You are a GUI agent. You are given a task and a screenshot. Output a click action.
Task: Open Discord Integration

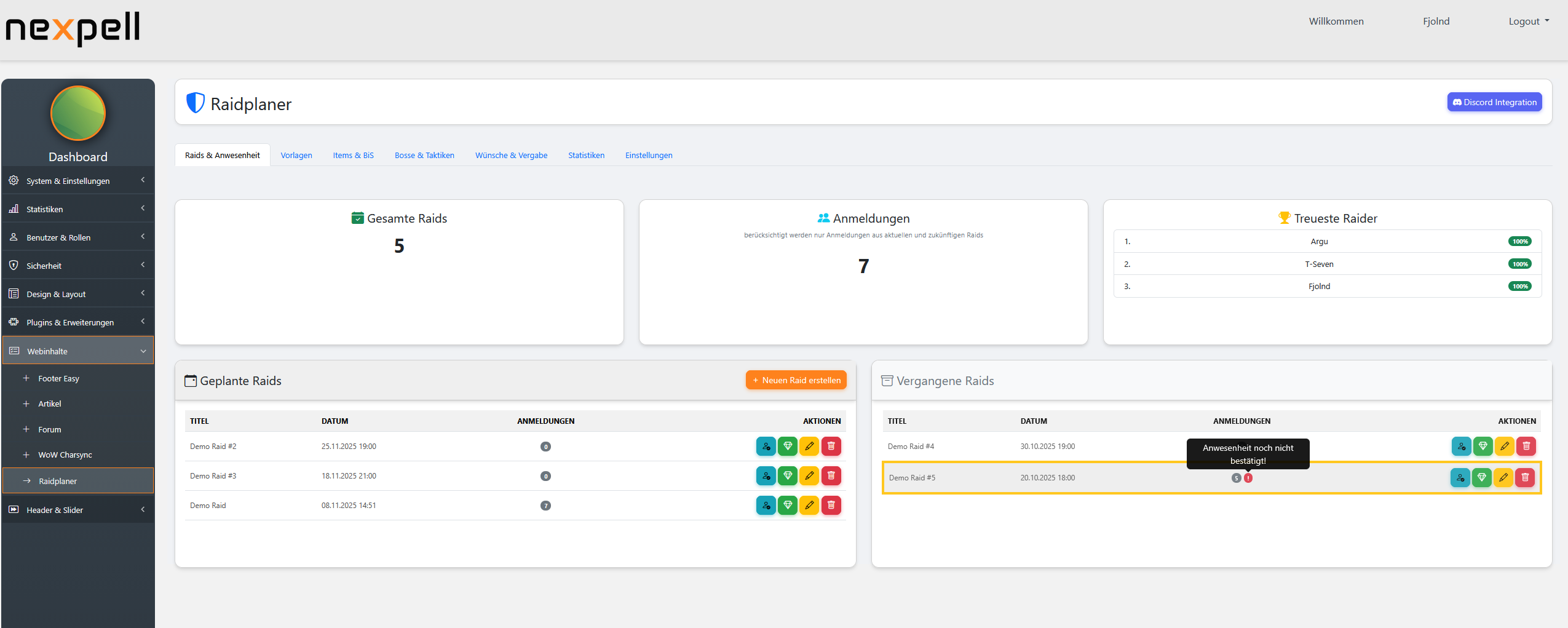coord(1494,101)
